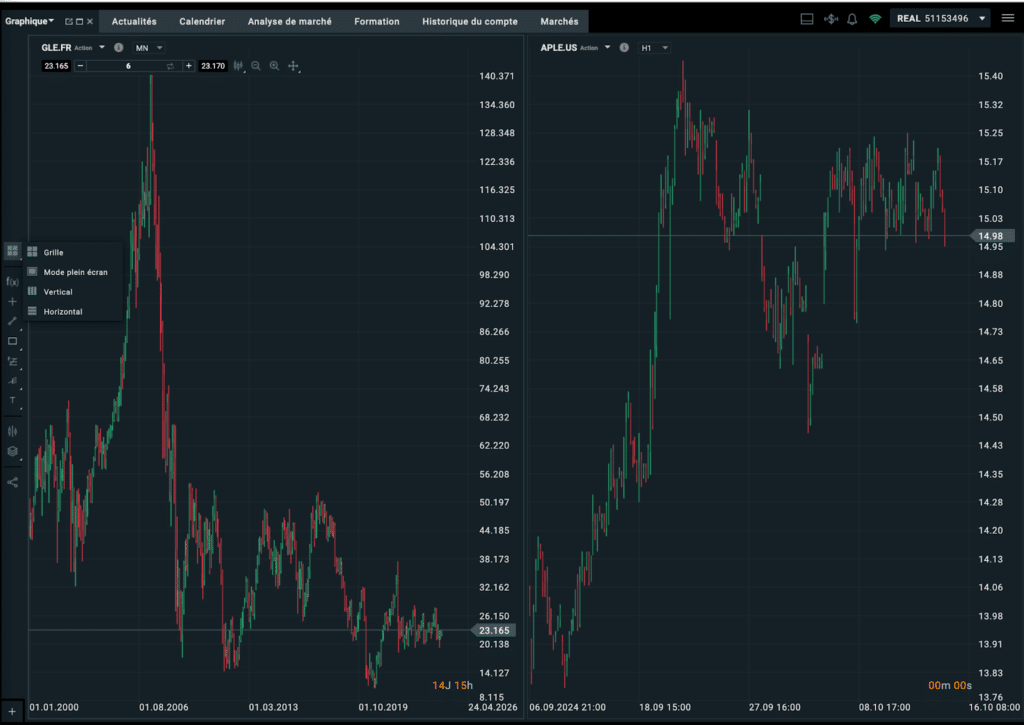The width and height of the screenshot is (1024, 725).
Task: Sell GLE.FR at 23.165
Action: [x=56, y=66]
